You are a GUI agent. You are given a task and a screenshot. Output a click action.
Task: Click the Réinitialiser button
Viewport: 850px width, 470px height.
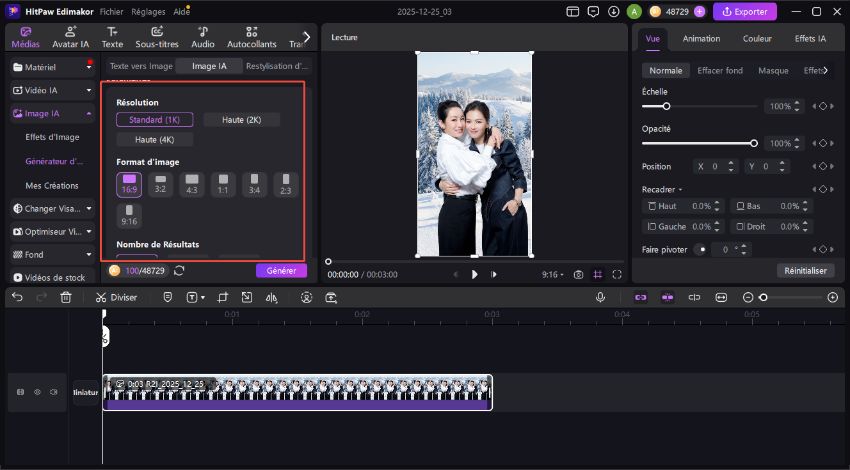805,270
